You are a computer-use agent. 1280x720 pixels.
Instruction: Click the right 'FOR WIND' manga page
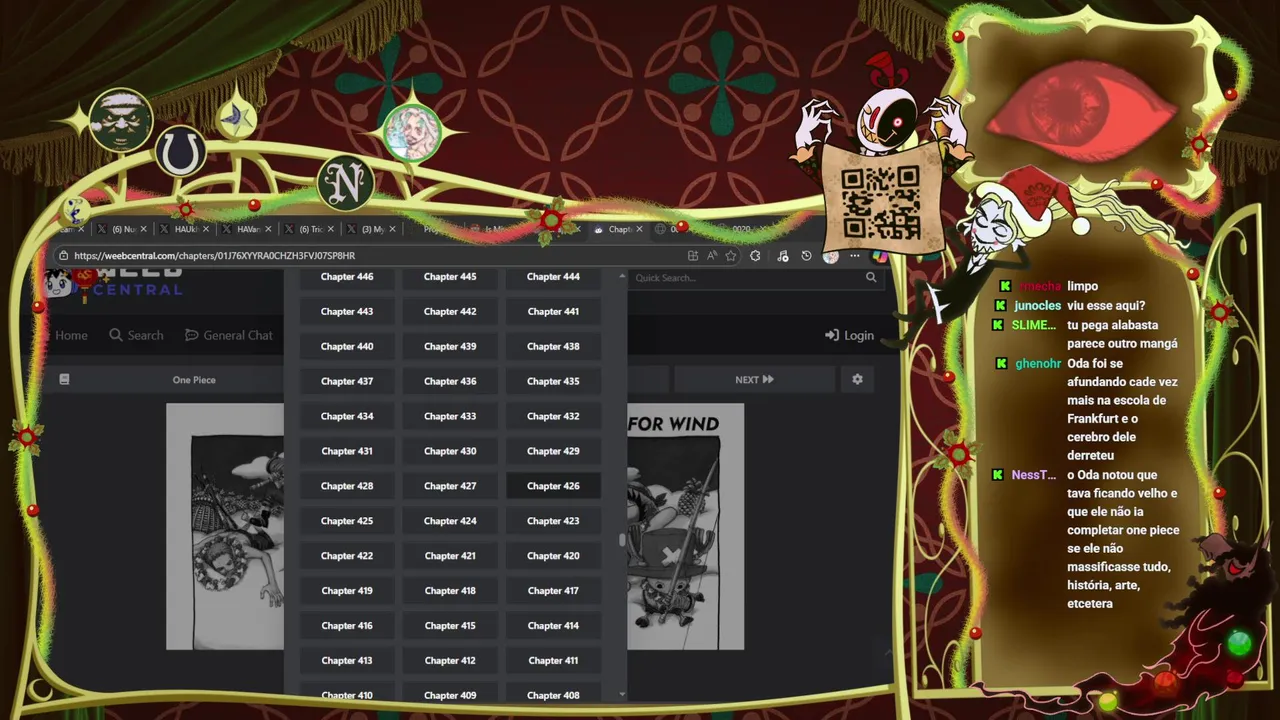click(x=685, y=527)
